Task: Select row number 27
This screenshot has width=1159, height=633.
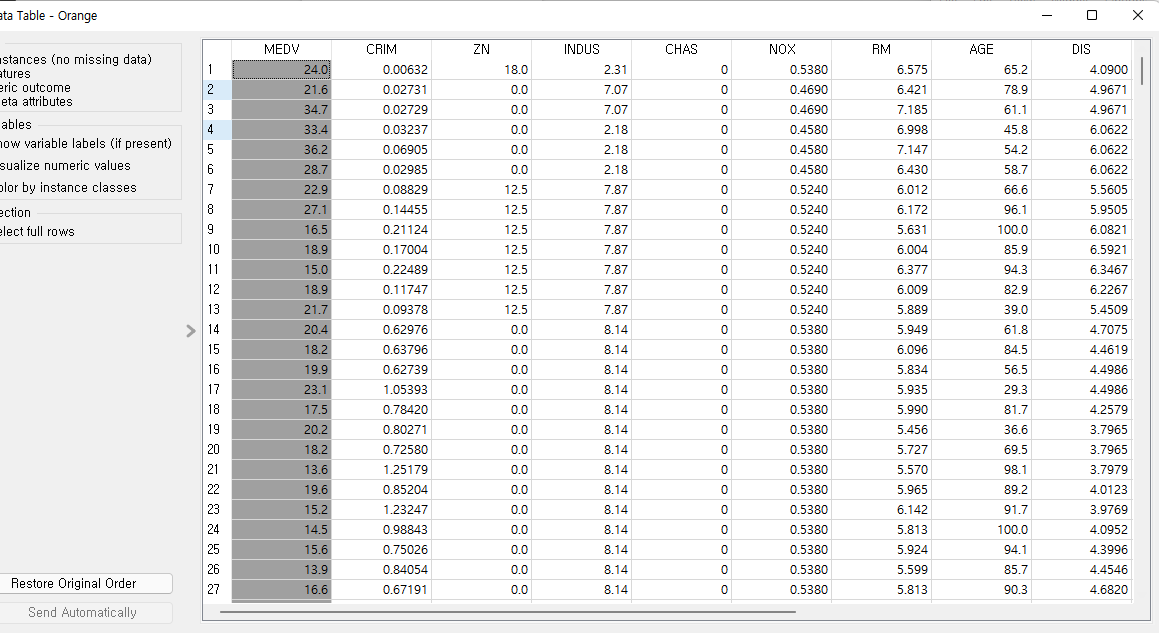Action: click(x=213, y=589)
